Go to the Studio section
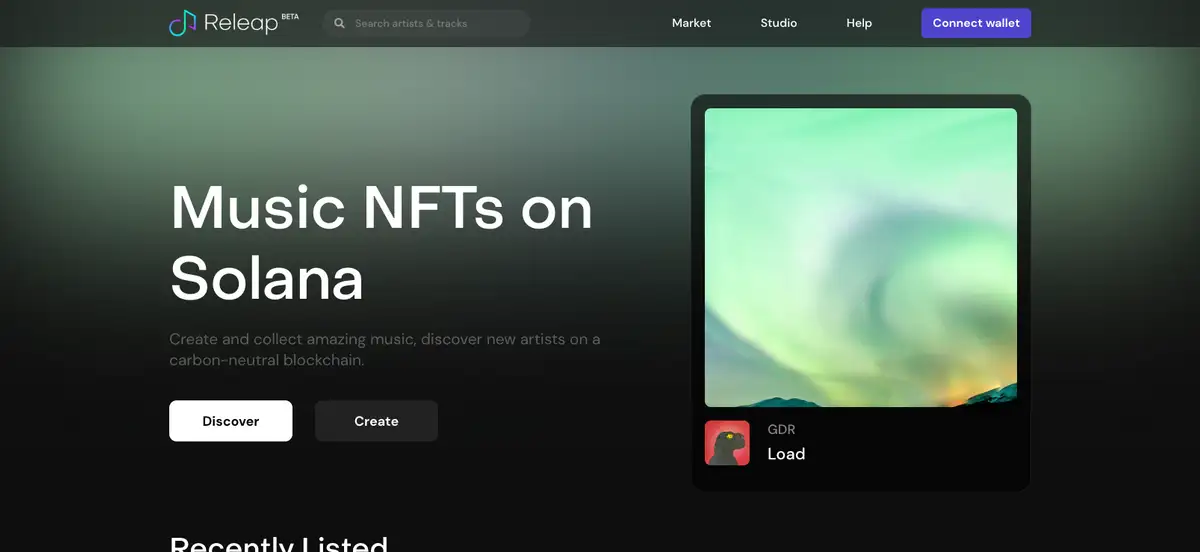 point(778,23)
